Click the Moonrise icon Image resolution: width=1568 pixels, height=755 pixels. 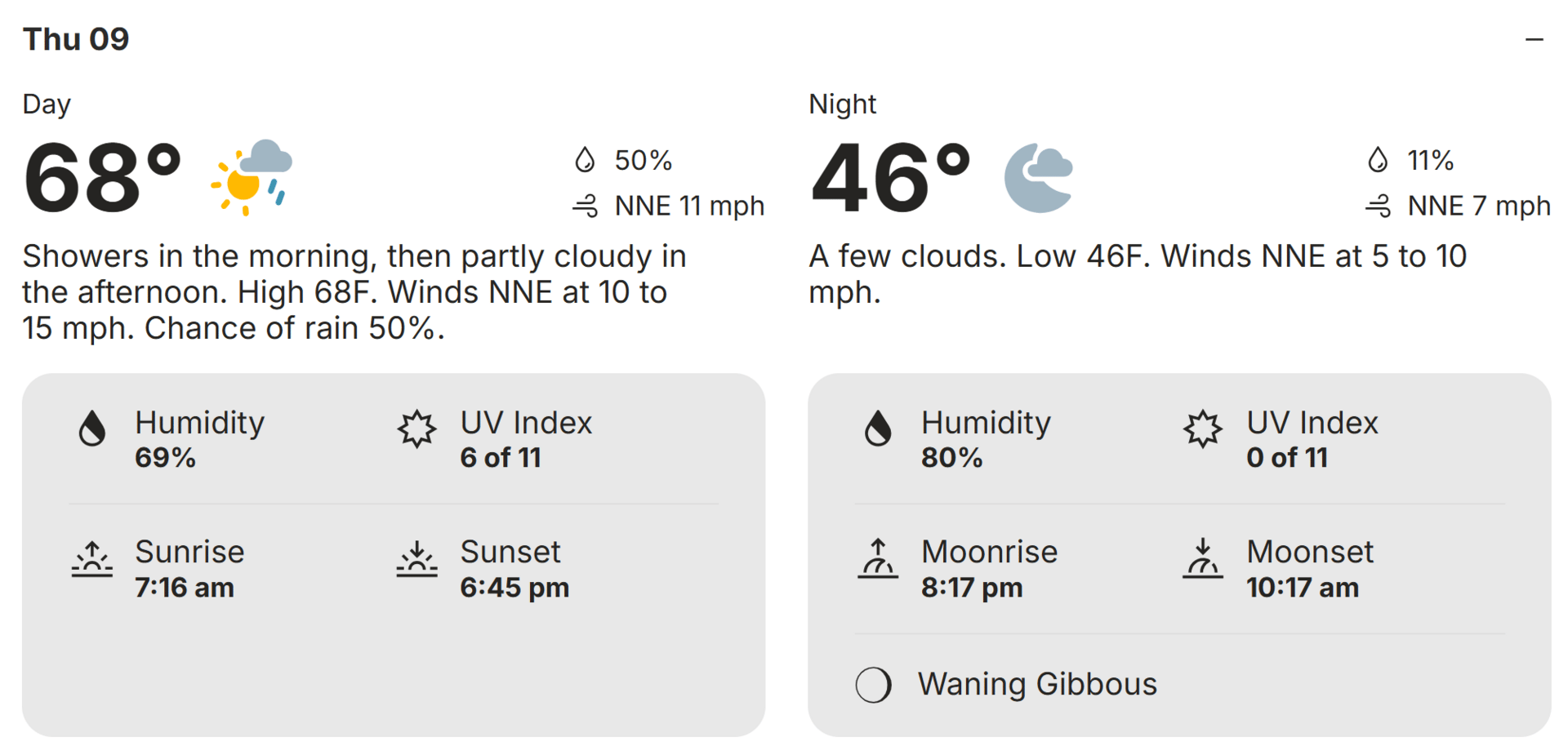coord(878,559)
